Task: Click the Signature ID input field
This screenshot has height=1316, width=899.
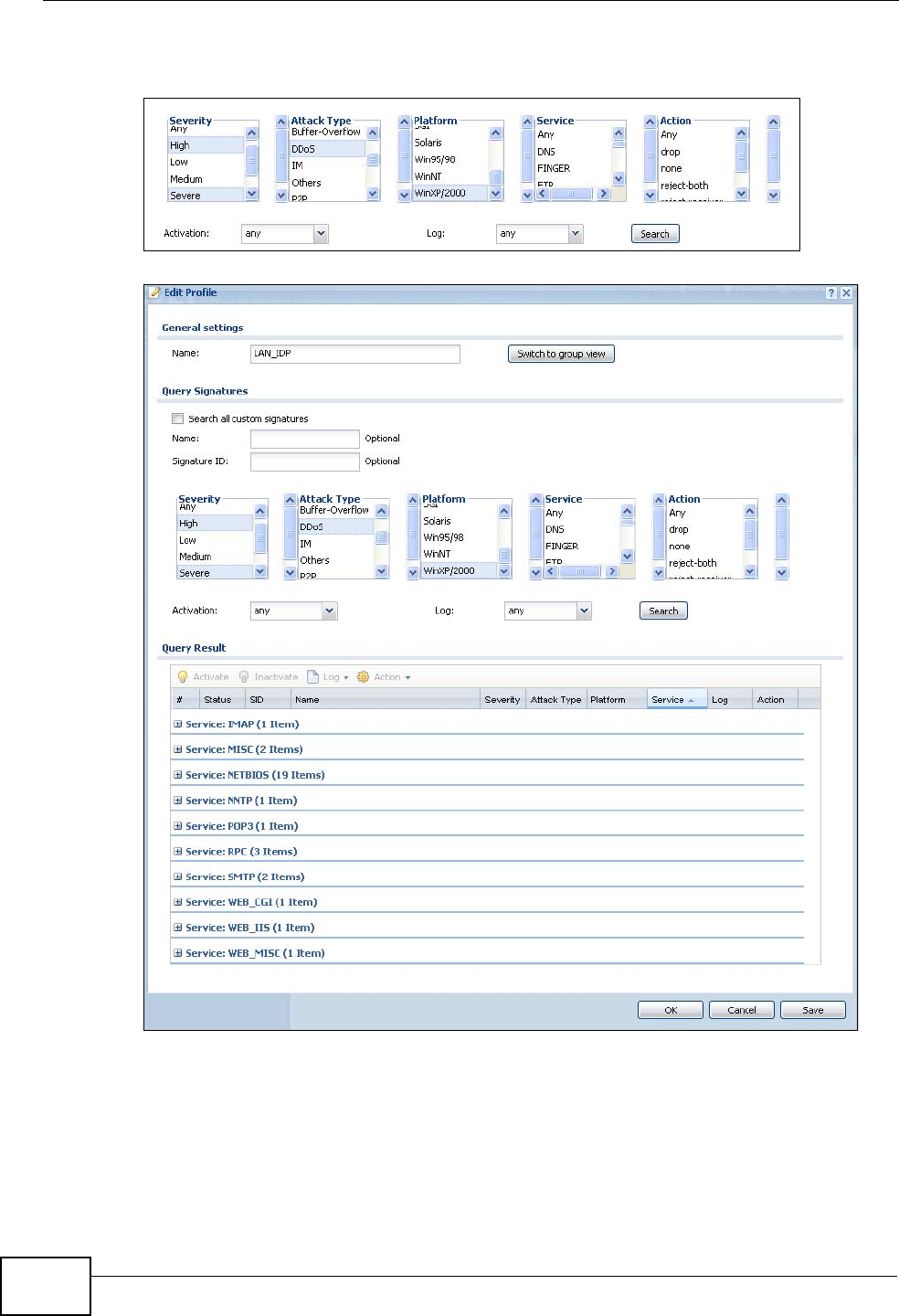Action: (305, 462)
